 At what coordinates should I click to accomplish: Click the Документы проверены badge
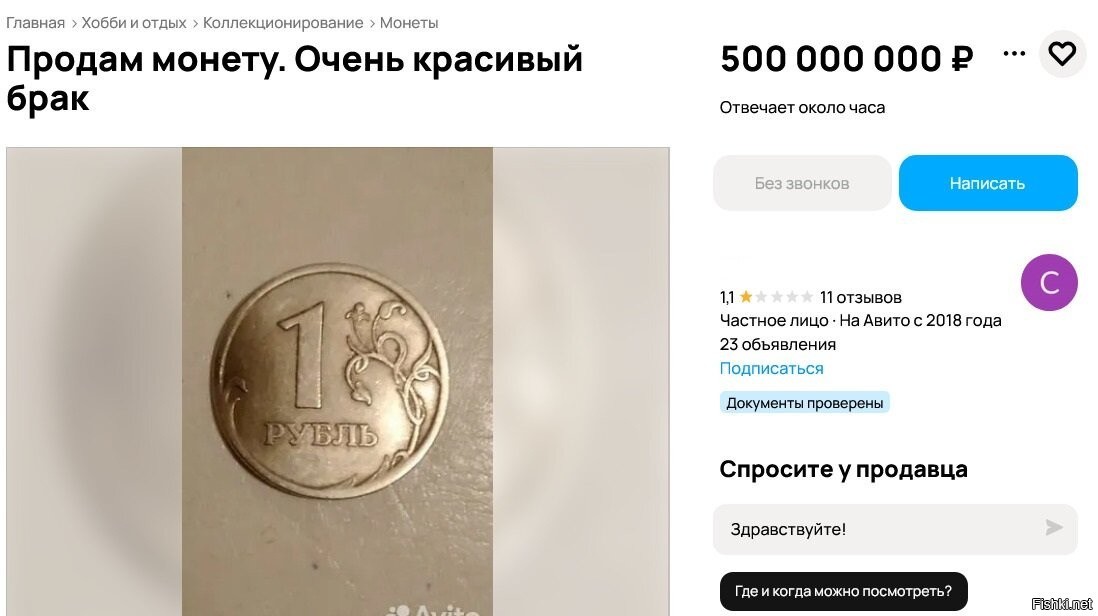[x=805, y=403]
